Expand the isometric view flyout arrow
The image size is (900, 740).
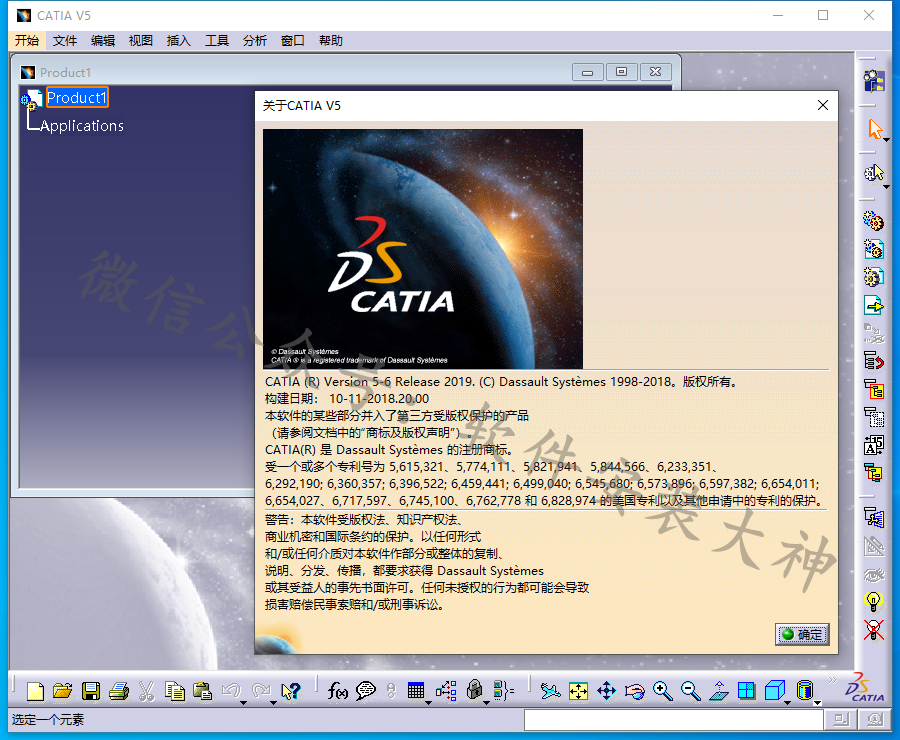click(x=788, y=703)
